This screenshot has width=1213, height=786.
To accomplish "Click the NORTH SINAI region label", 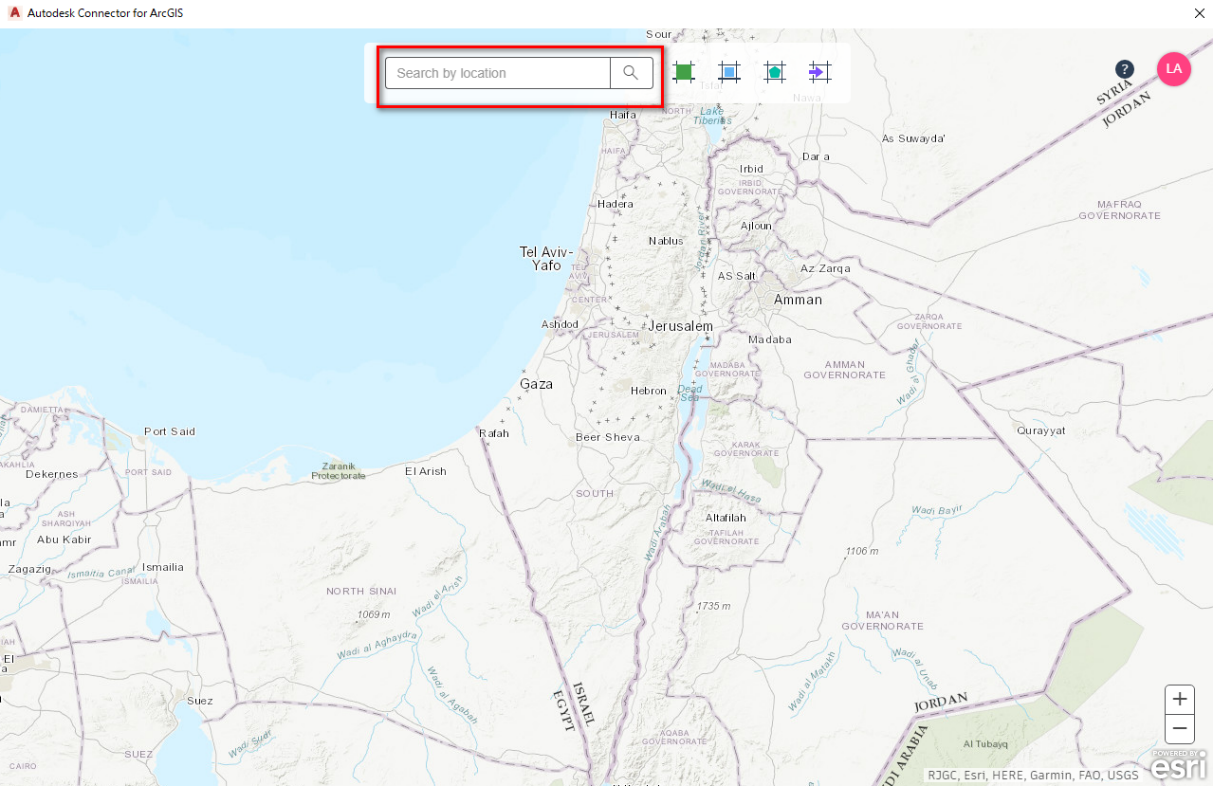I will (361, 591).
